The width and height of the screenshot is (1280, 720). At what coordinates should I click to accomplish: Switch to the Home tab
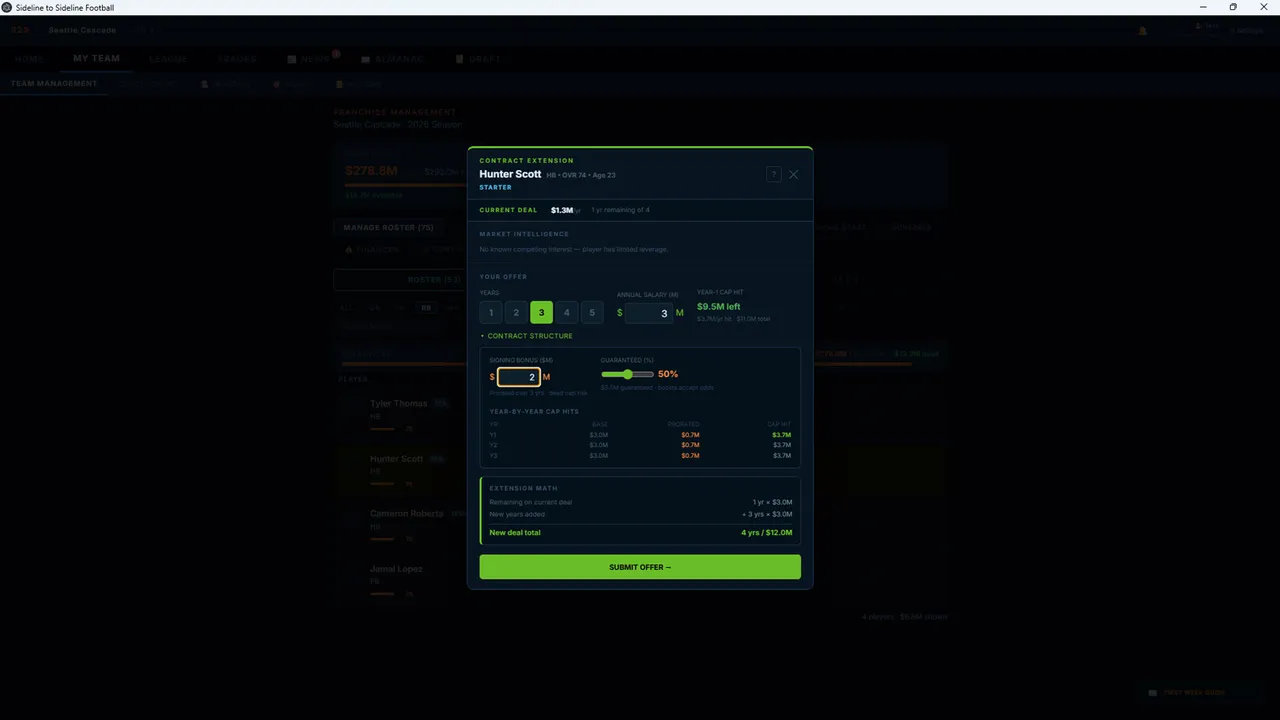point(29,59)
